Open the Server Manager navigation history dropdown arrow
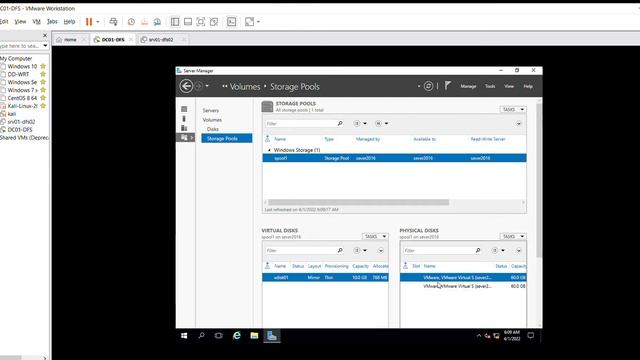This screenshot has height=360, width=640. (207, 86)
